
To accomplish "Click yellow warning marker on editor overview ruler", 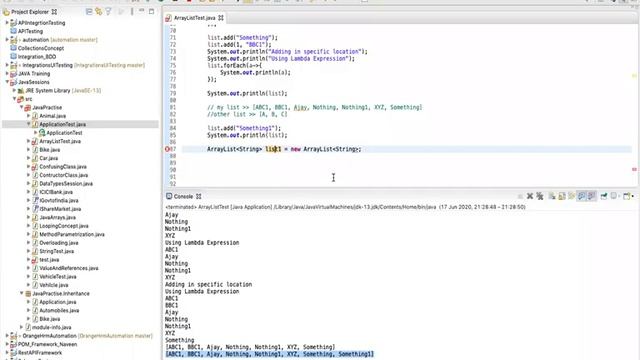I will tap(634, 76).
